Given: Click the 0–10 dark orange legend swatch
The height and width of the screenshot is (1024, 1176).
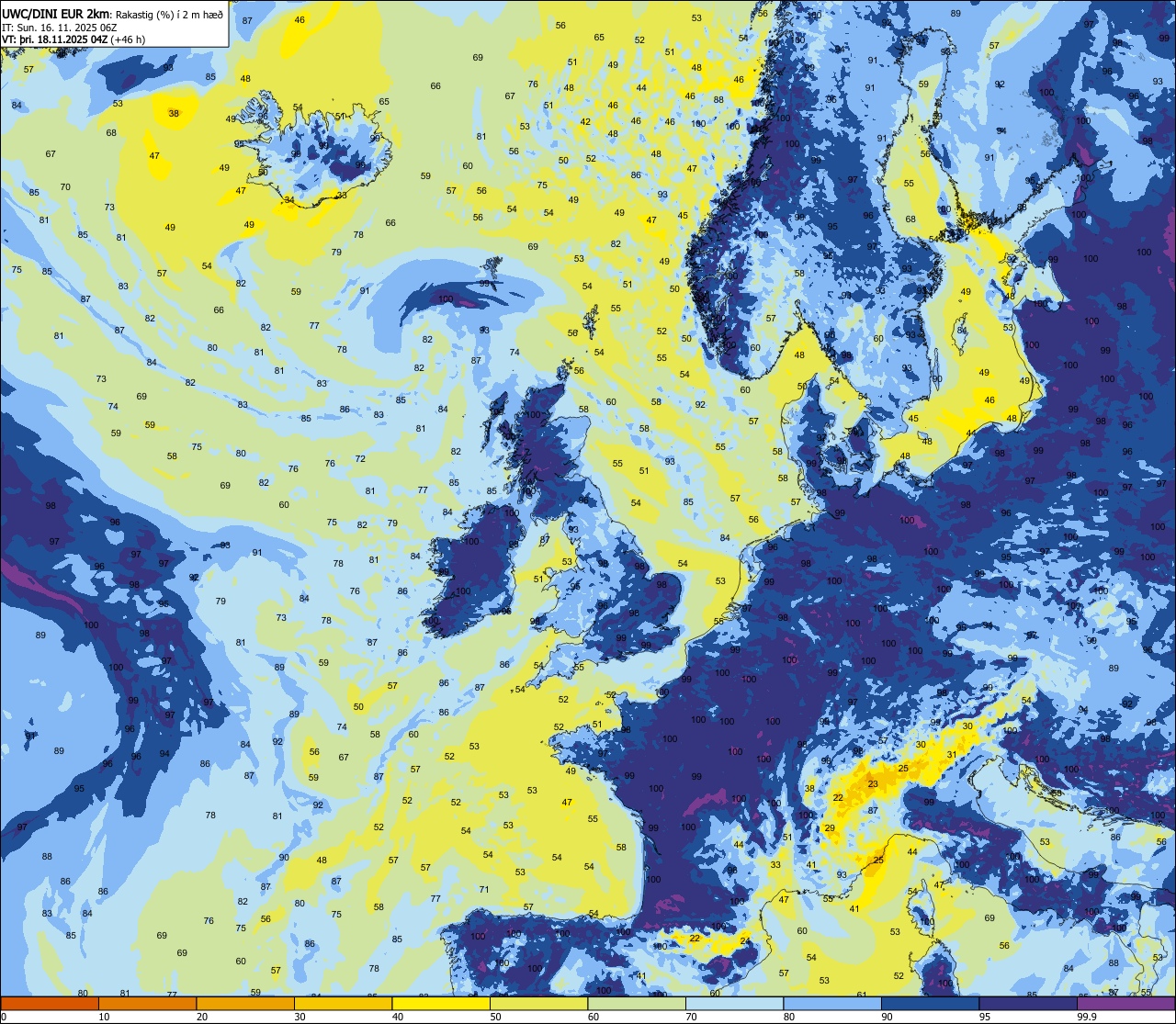Looking at the screenshot, I should coord(50,1004).
